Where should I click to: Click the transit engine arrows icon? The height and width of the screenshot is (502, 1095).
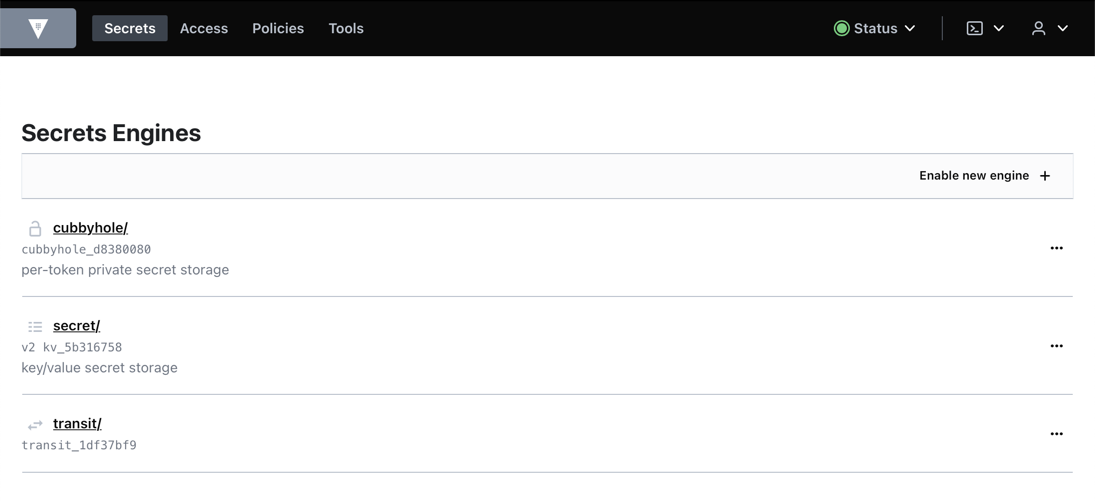click(35, 424)
